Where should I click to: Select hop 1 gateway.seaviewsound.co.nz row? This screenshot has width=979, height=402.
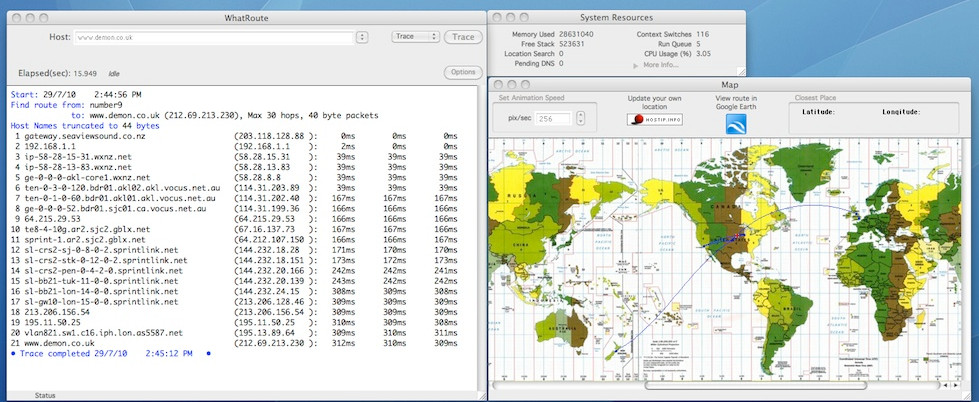point(235,135)
